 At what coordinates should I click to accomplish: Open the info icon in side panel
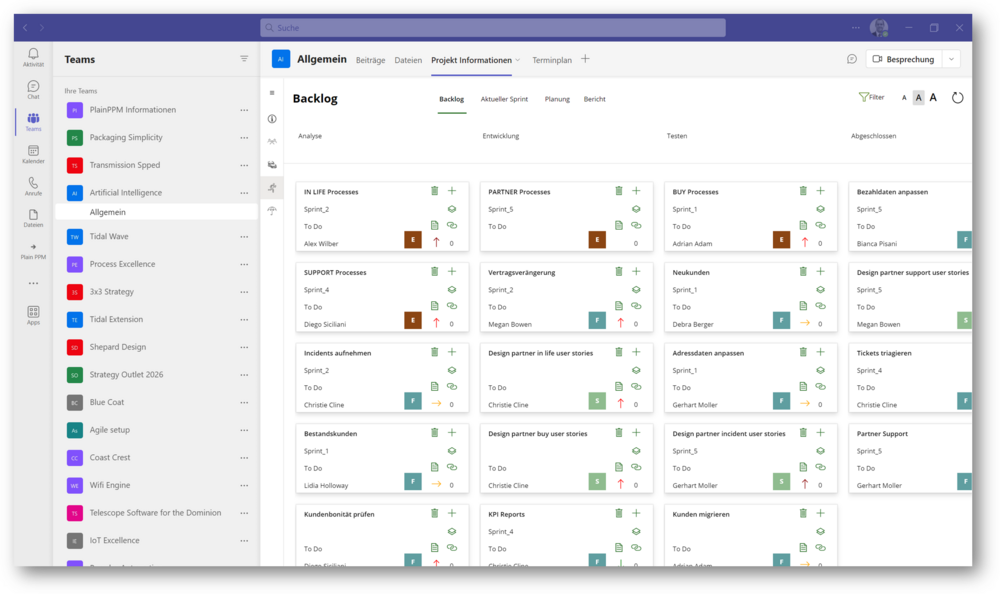coord(272,118)
